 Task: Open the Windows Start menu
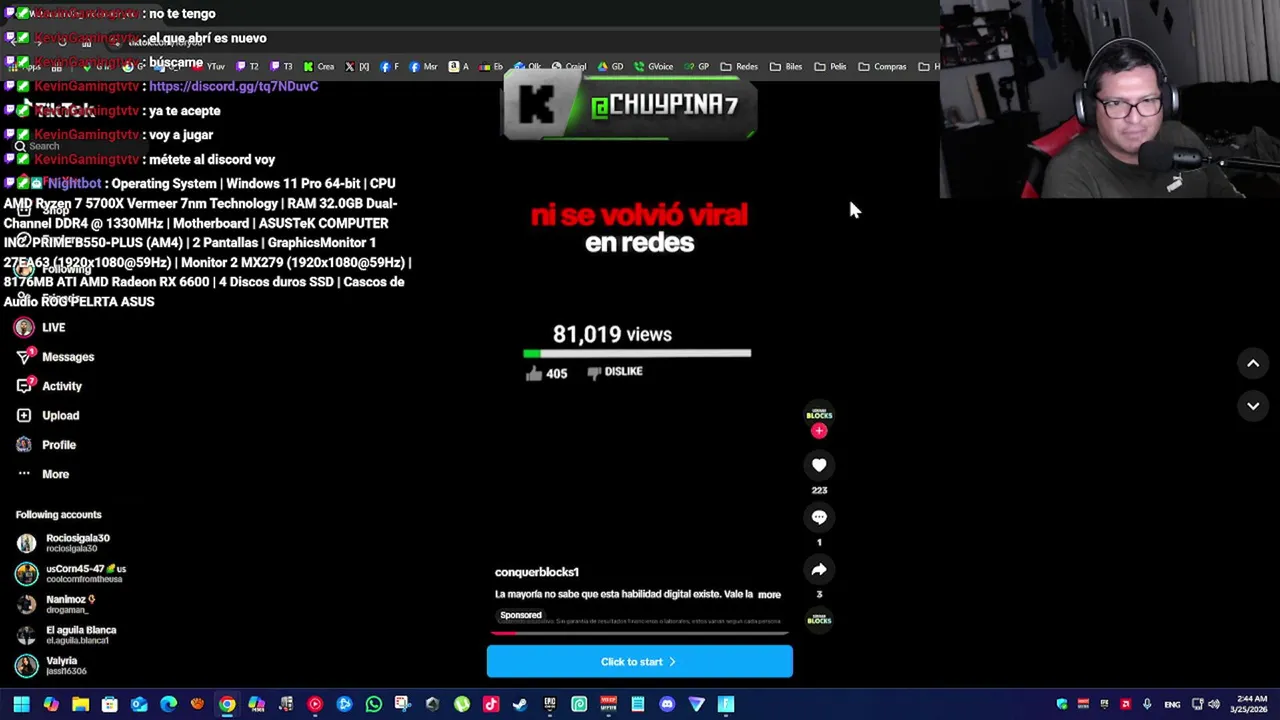click(21, 704)
